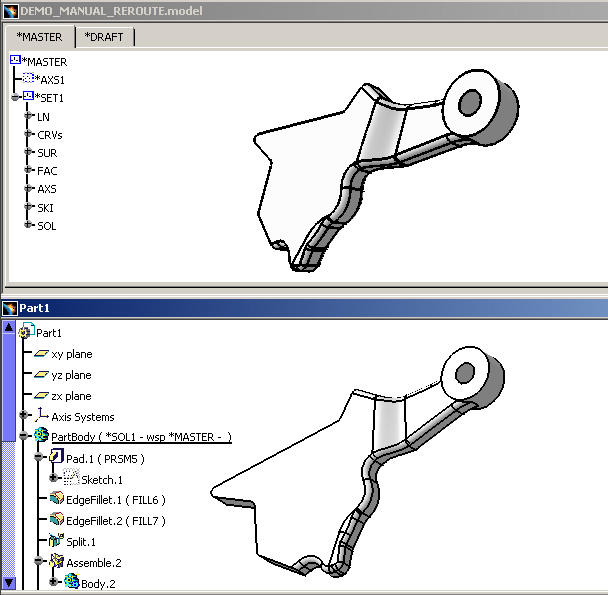The image size is (608, 595).
Task: Click the *SET1 set icon
Action: tap(28, 96)
